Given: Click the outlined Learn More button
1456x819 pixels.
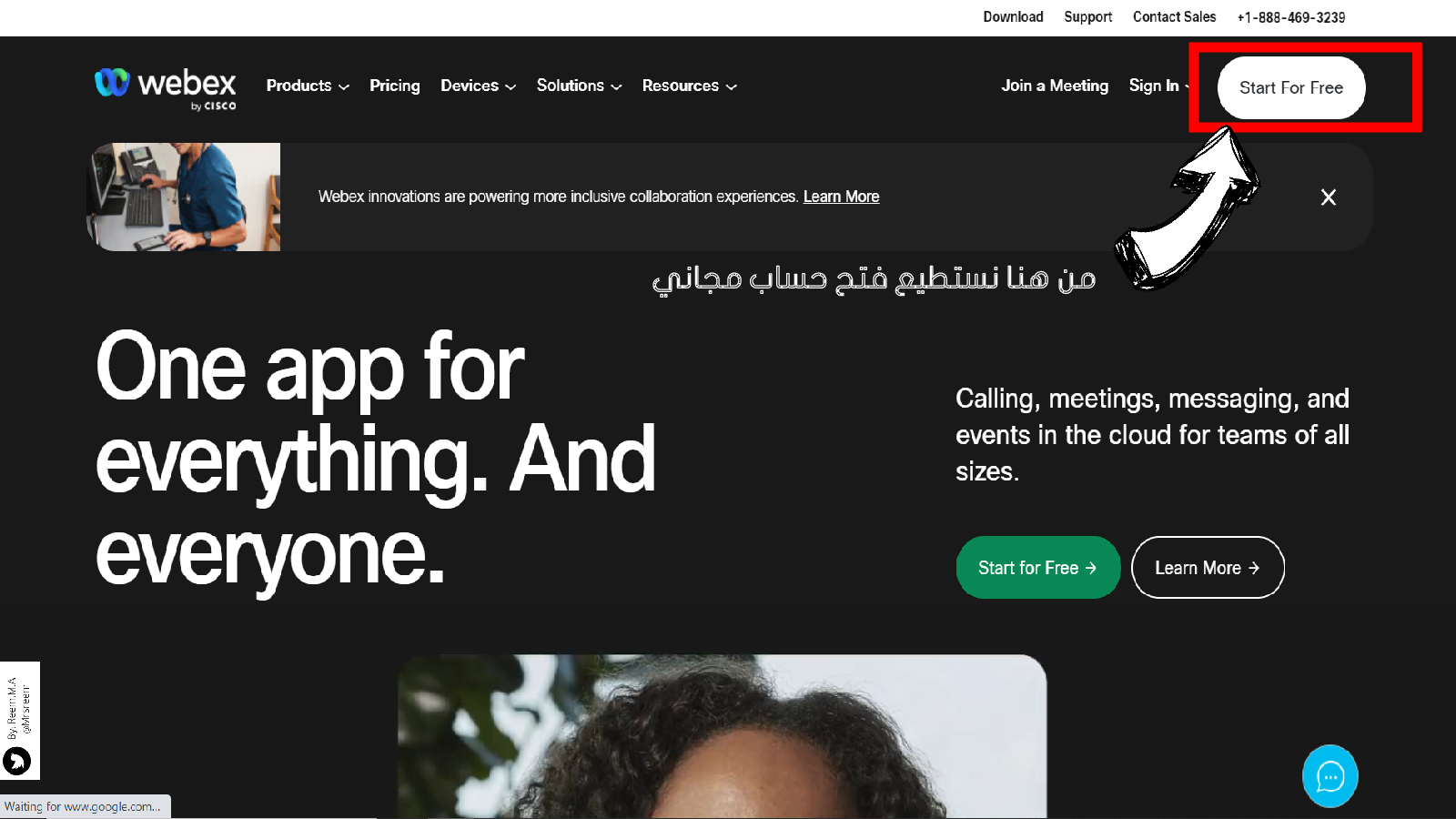Looking at the screenshot, I should pos(1208,568).
